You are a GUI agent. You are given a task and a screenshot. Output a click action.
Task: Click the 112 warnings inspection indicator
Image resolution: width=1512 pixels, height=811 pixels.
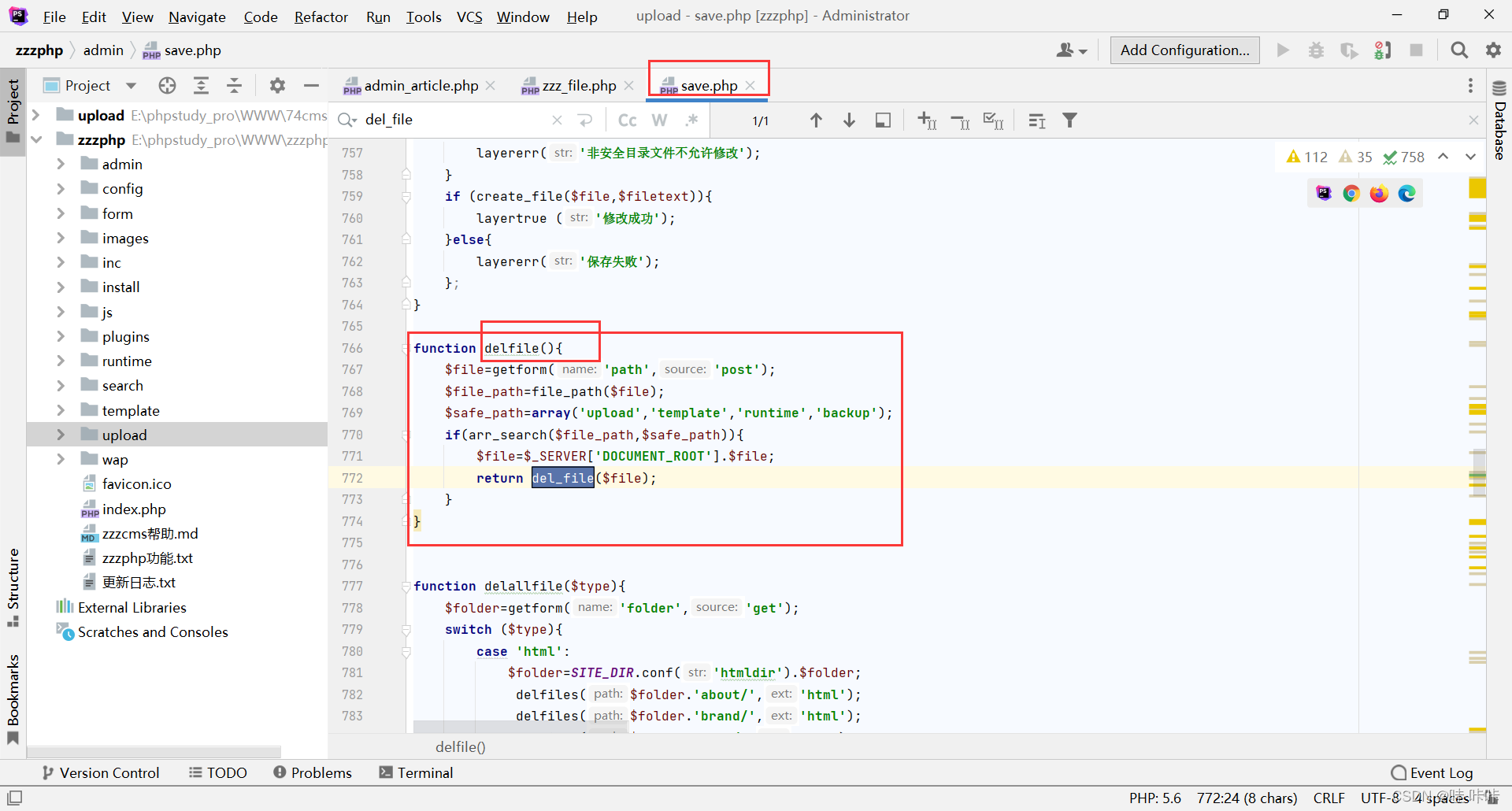[1307, 157]
